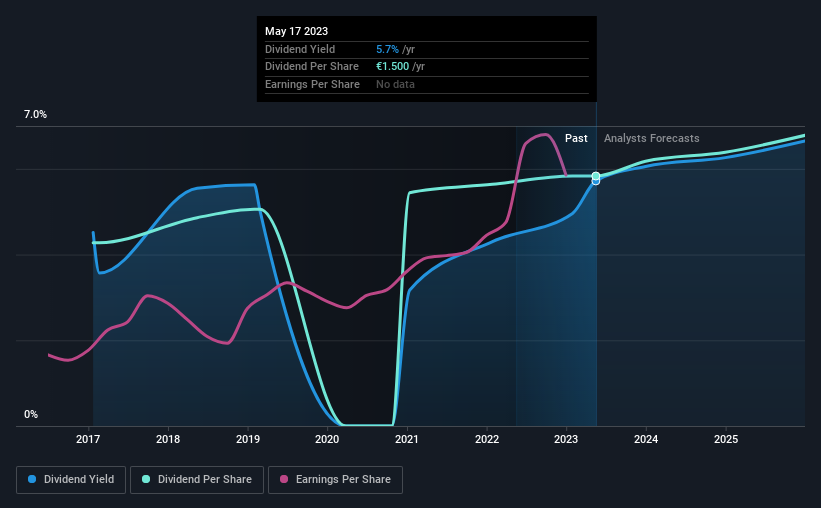The width and height of the screenshot is (821, 508).
Task: Toggle the Earnings Per Share legend button
Action: point(335,480)
